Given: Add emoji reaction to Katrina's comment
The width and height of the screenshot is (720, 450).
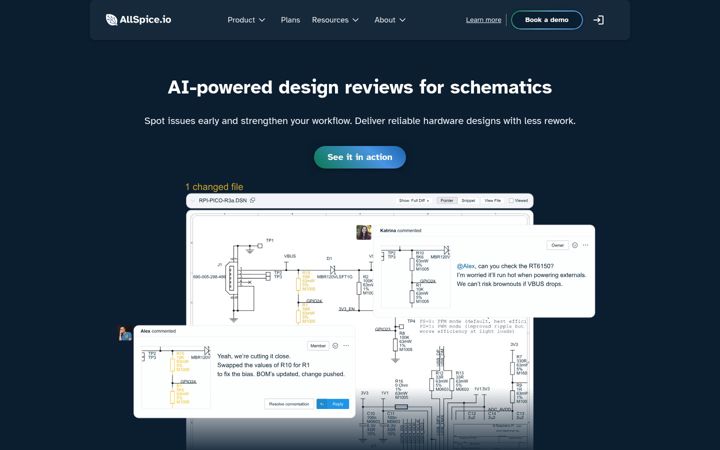Looking at the screenshot, I should click(x=575, y=245).
